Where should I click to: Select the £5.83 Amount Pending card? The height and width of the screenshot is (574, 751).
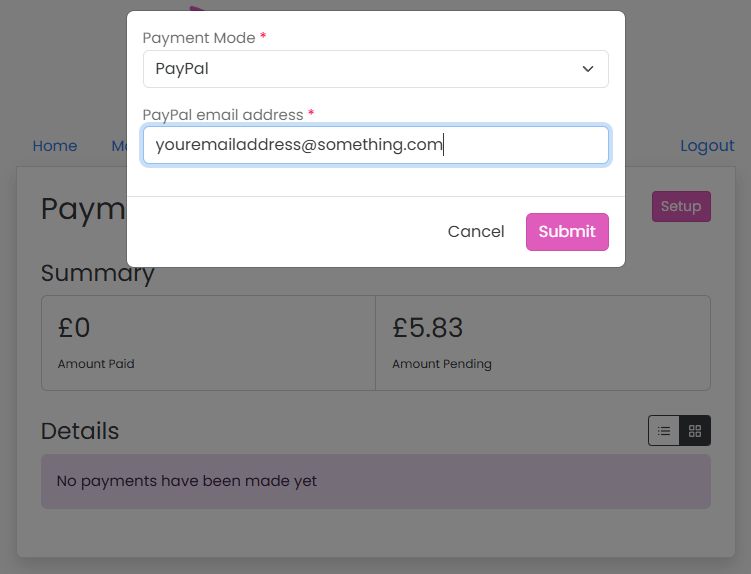click(542, 342)
